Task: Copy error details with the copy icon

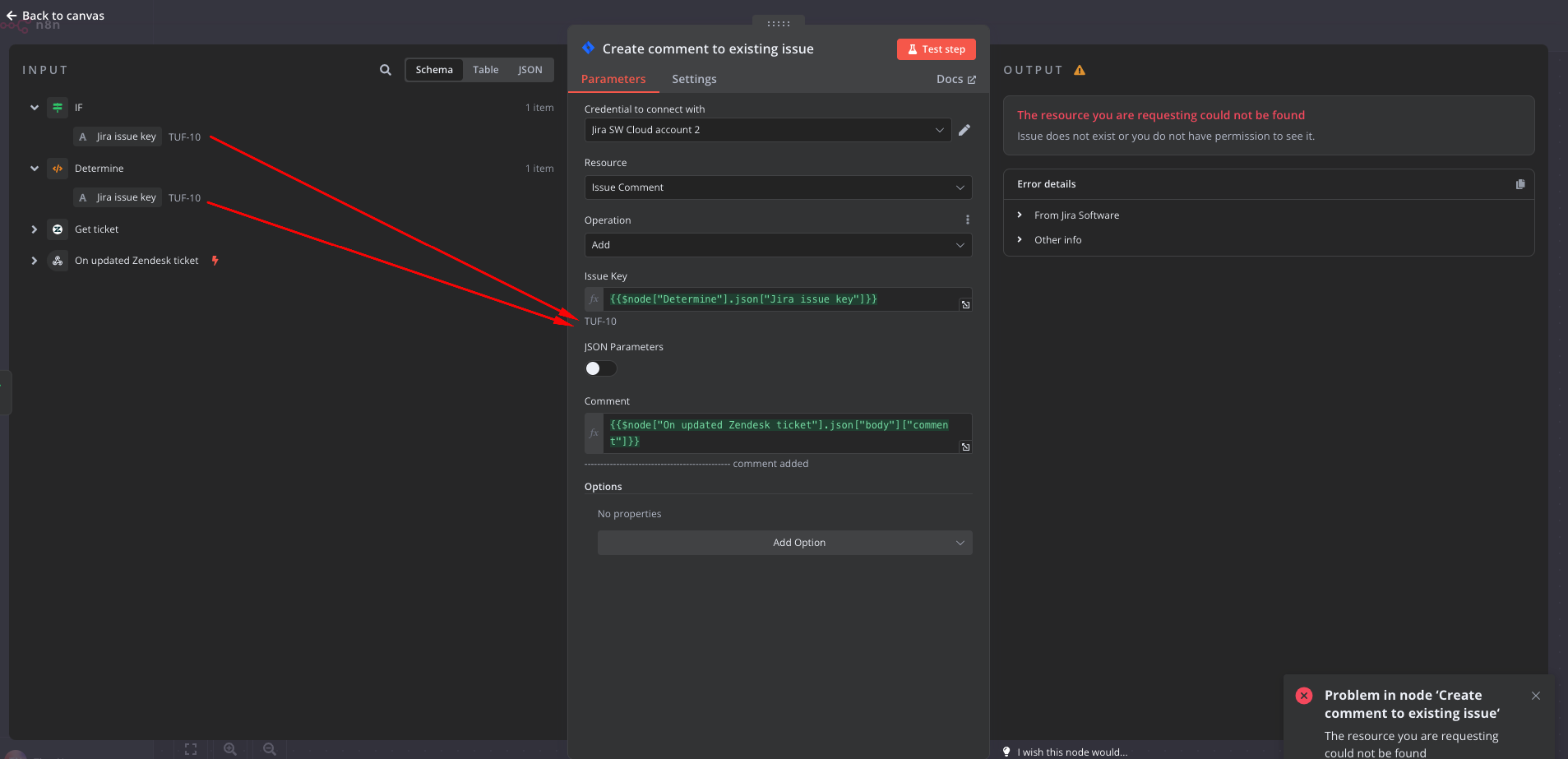Action: [x=1520, y=184]
